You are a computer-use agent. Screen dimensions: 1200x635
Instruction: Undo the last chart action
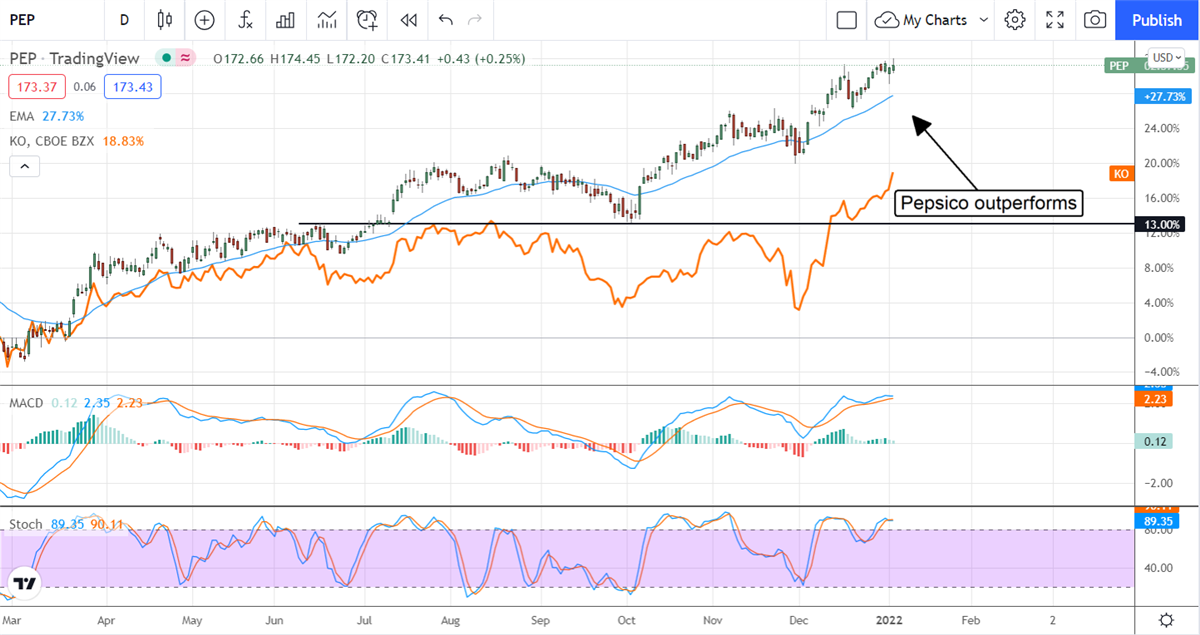[445, 20]
